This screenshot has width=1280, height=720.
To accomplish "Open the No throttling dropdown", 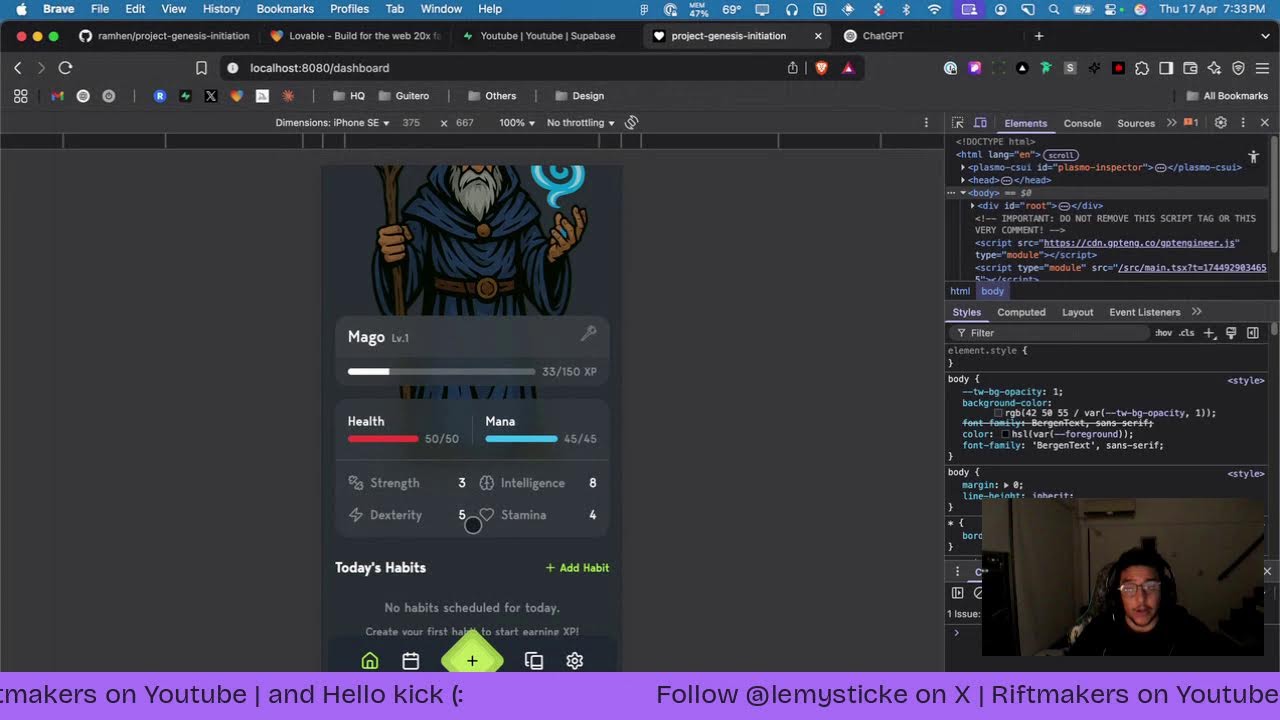I will [x=581, y=123].
